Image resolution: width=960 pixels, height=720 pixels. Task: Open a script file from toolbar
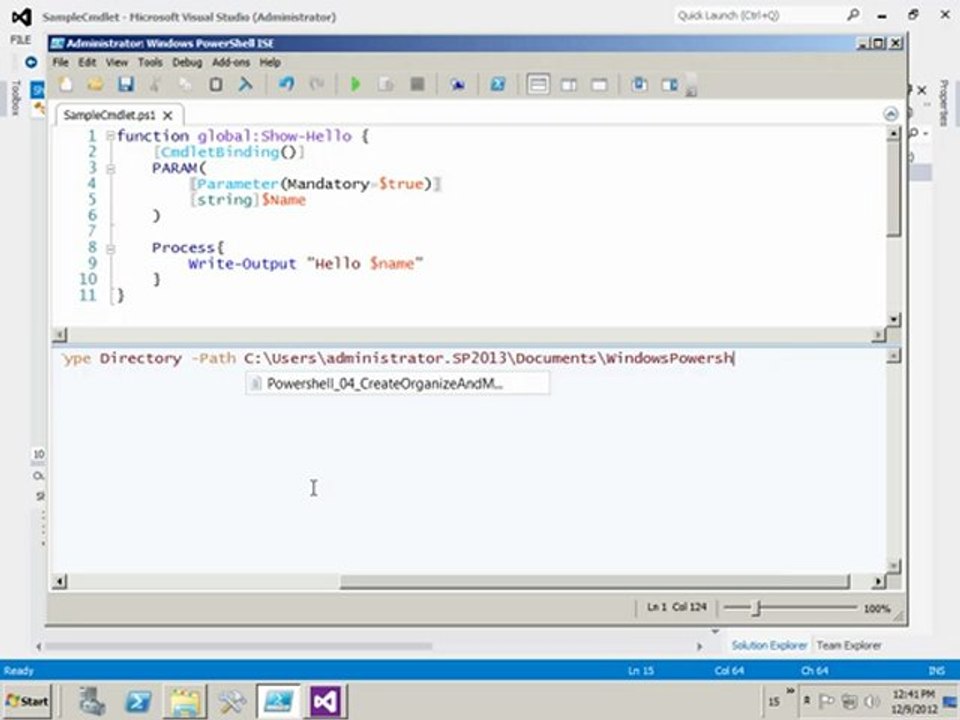96,84
